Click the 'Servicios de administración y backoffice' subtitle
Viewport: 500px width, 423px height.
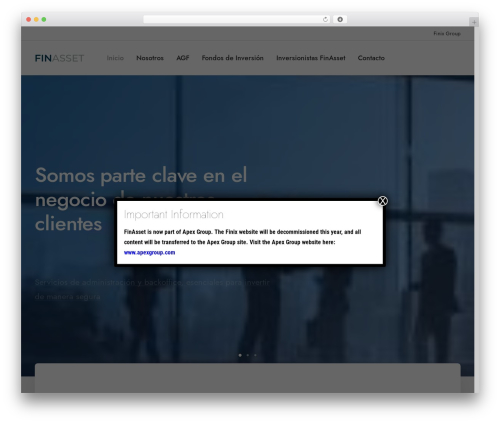click(108, 282)
